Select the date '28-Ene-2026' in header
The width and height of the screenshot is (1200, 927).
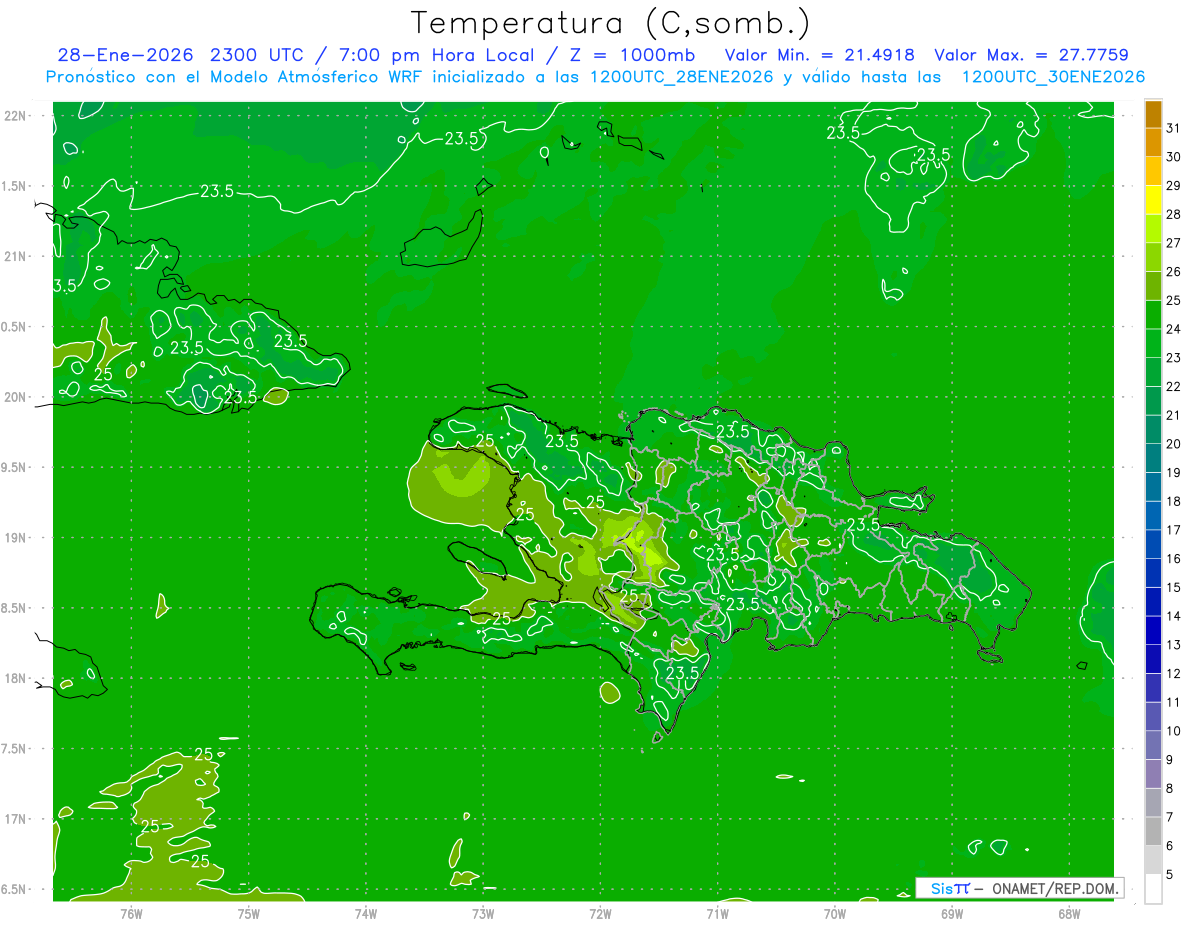pos(126,55)
